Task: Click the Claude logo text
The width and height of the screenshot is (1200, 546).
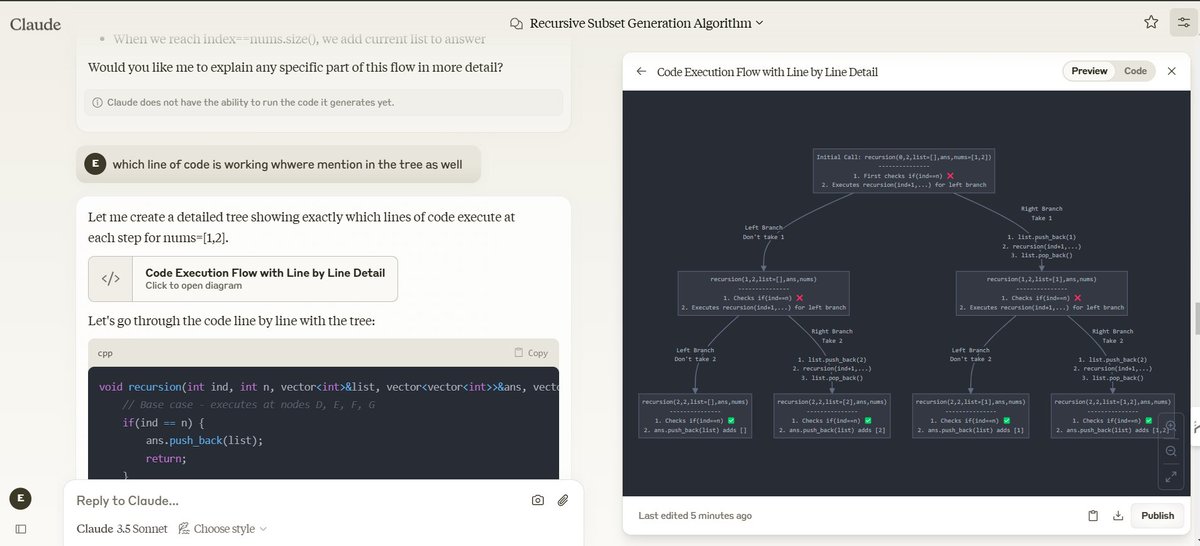Action: click(35, 24)
